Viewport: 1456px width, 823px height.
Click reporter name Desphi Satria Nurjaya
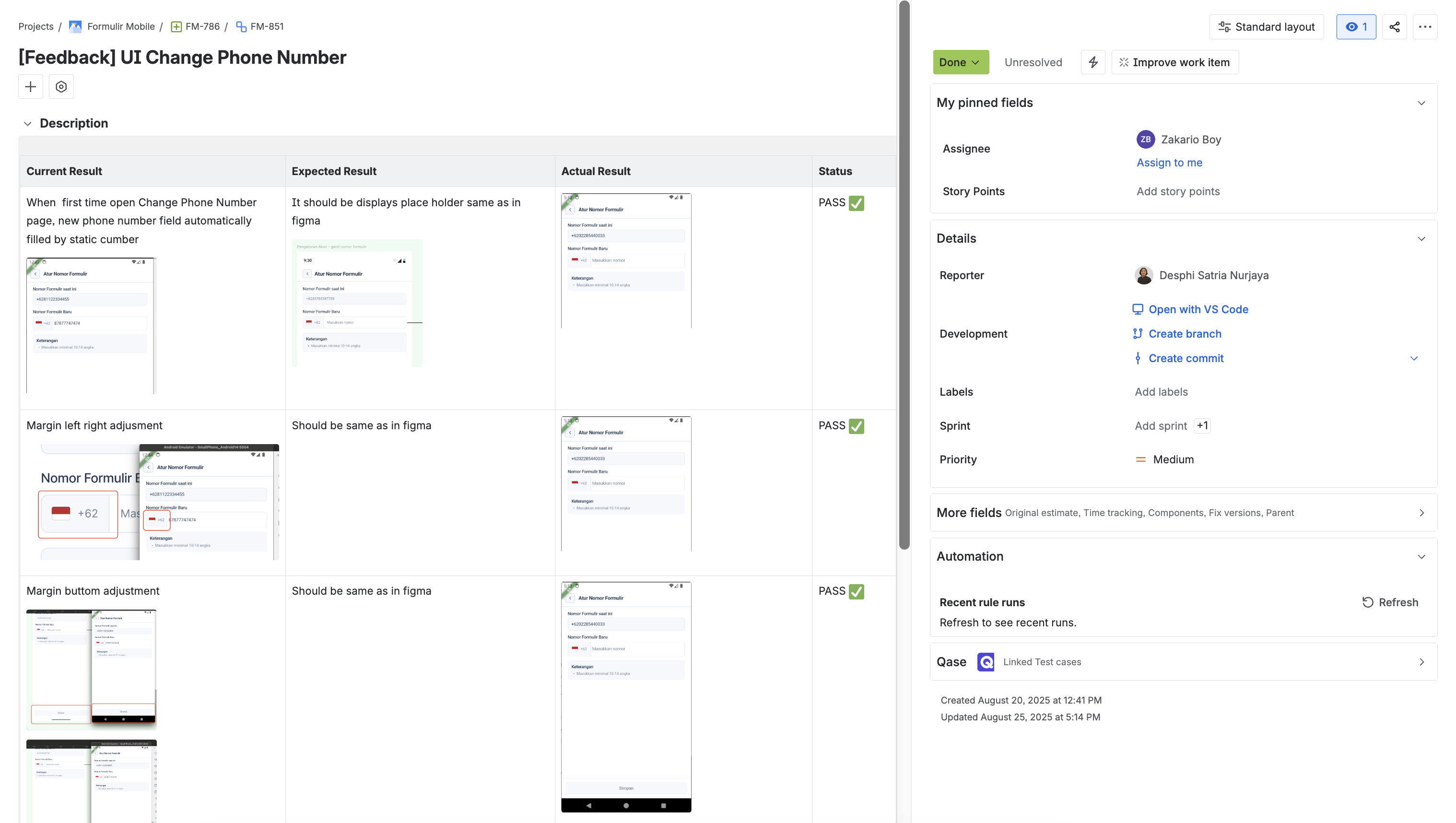(1214, 275)
